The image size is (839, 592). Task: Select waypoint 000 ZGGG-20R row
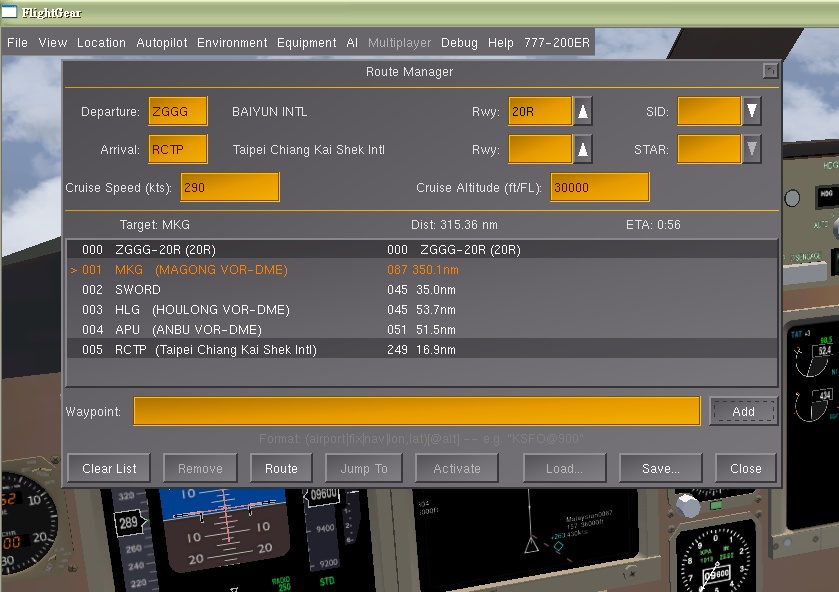(x=422, y=249)
